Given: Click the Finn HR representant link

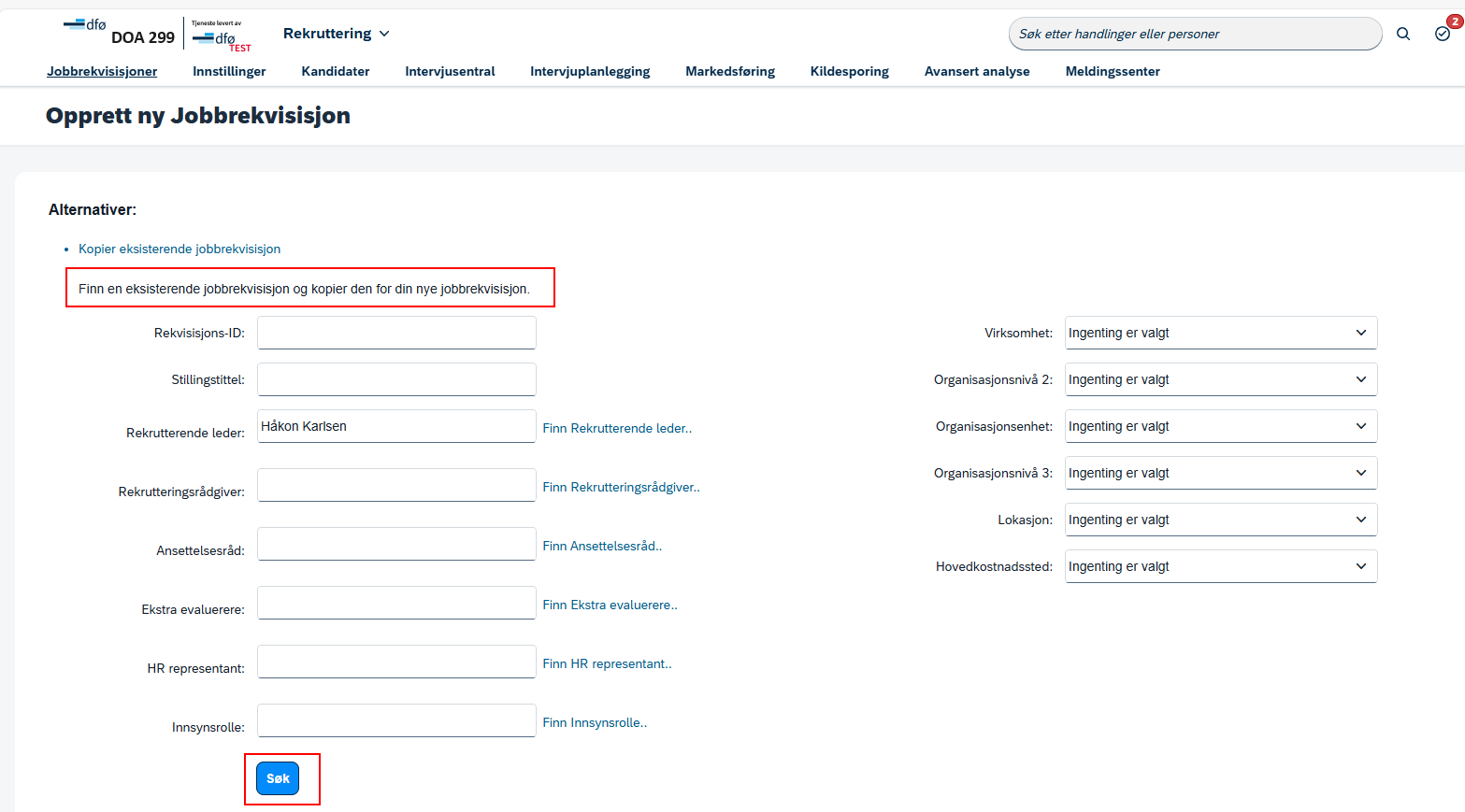Looking at the screenshot, I should click(x=607, y=663).
